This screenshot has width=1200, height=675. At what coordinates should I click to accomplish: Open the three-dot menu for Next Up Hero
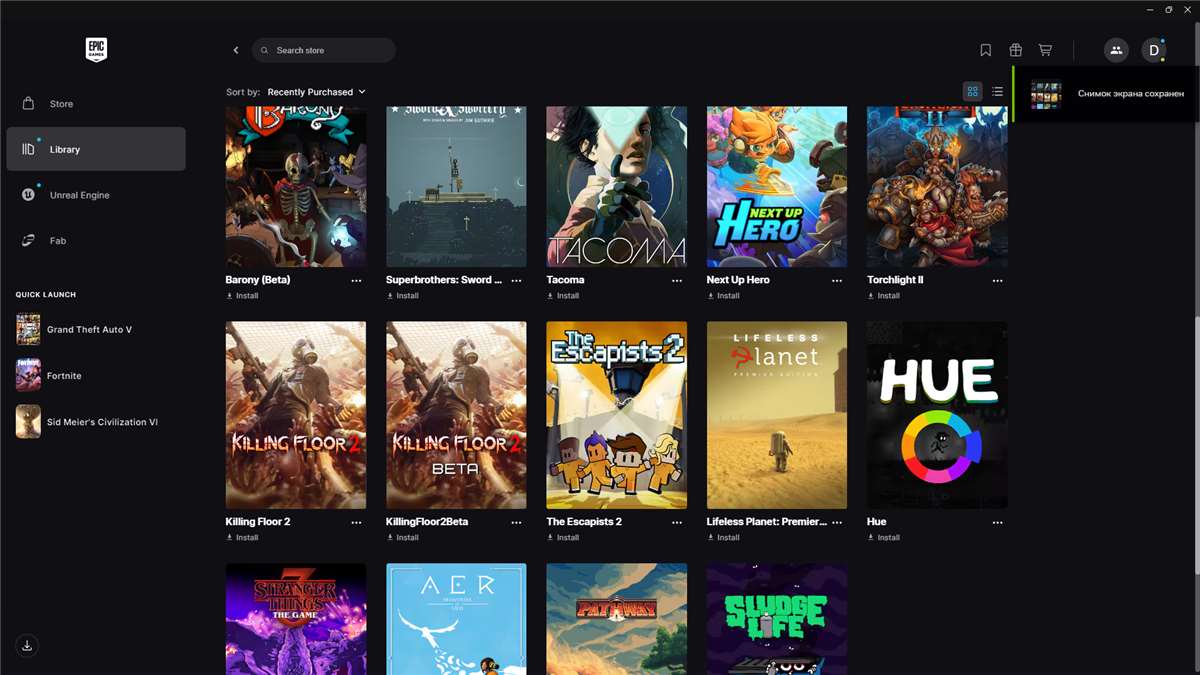coord(837,281)
